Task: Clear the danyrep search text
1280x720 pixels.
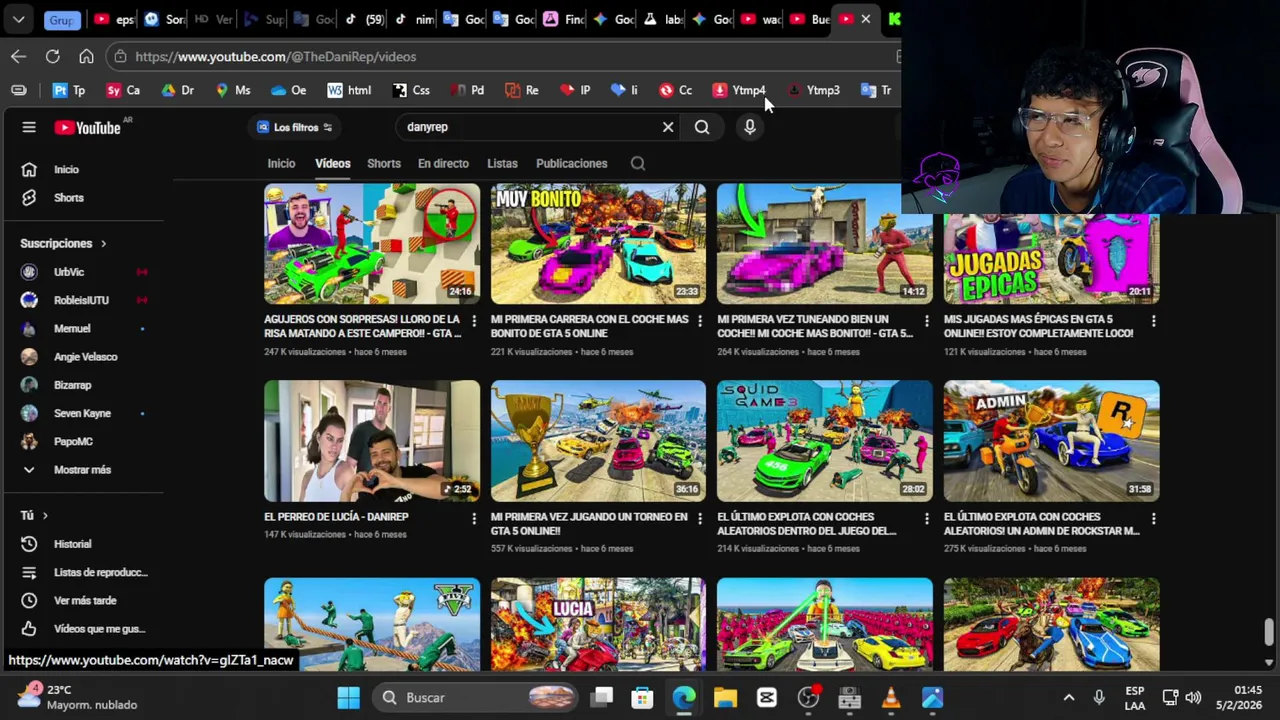Action: pyautogui.click(x=668, y=127)
